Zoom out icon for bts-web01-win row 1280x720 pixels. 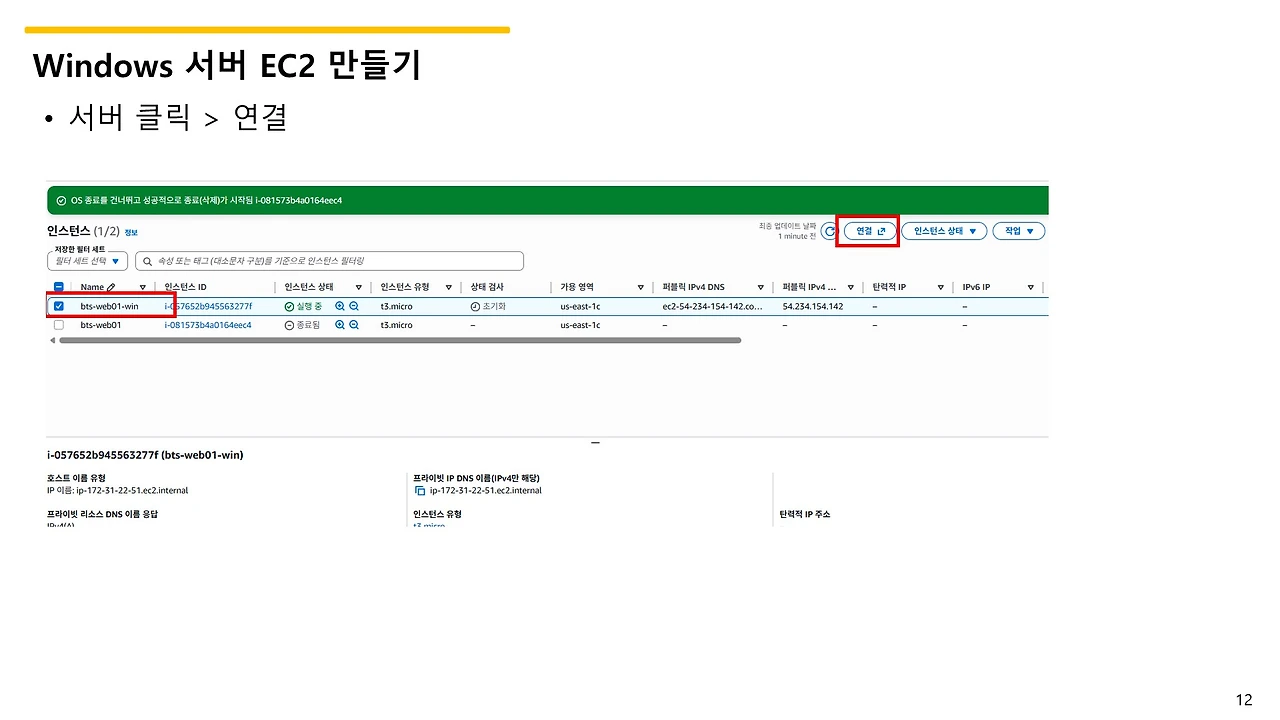click(354, 306)
